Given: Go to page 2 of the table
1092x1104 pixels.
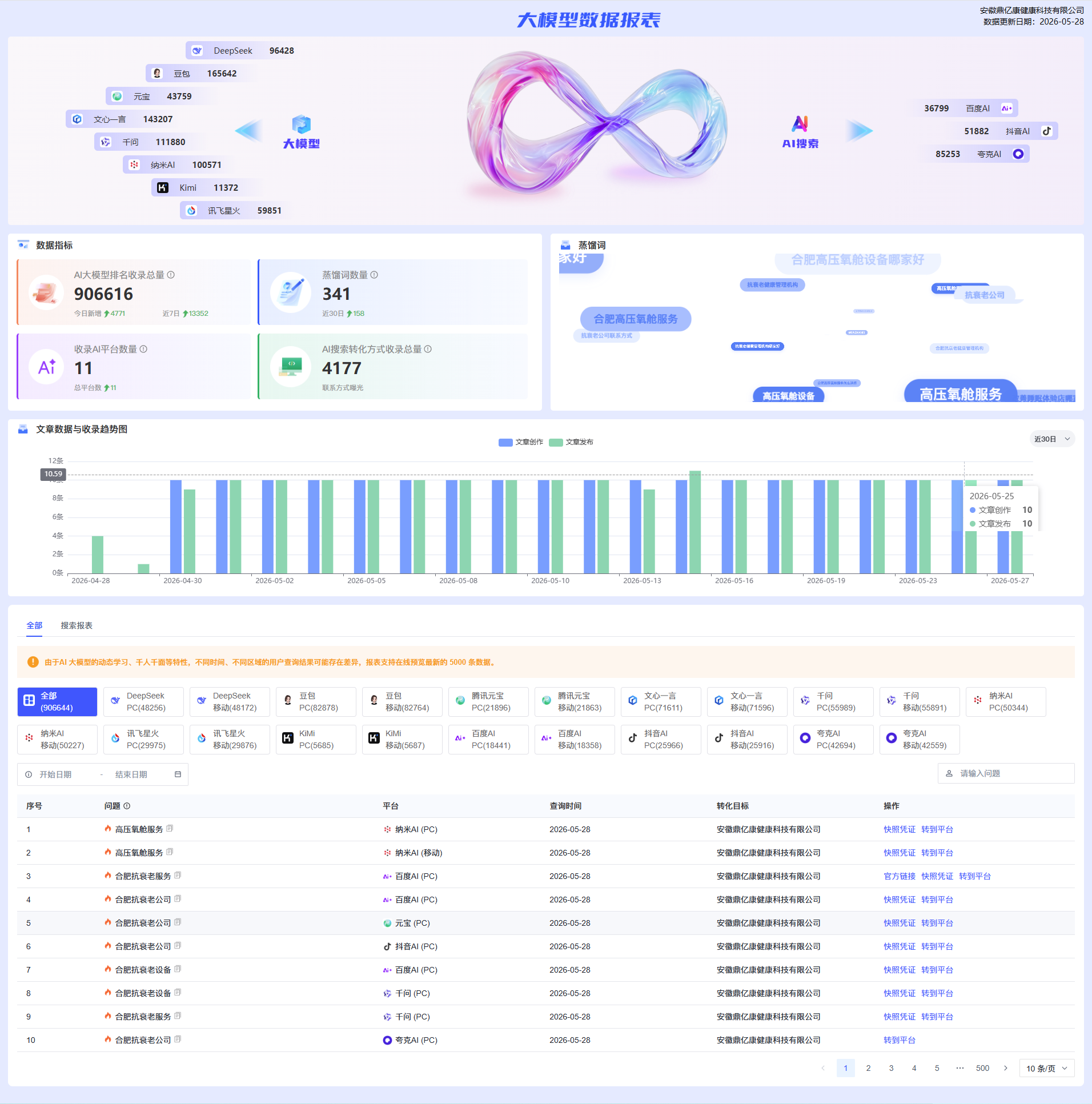Looking at the screenshot, I should [869, 1068].
